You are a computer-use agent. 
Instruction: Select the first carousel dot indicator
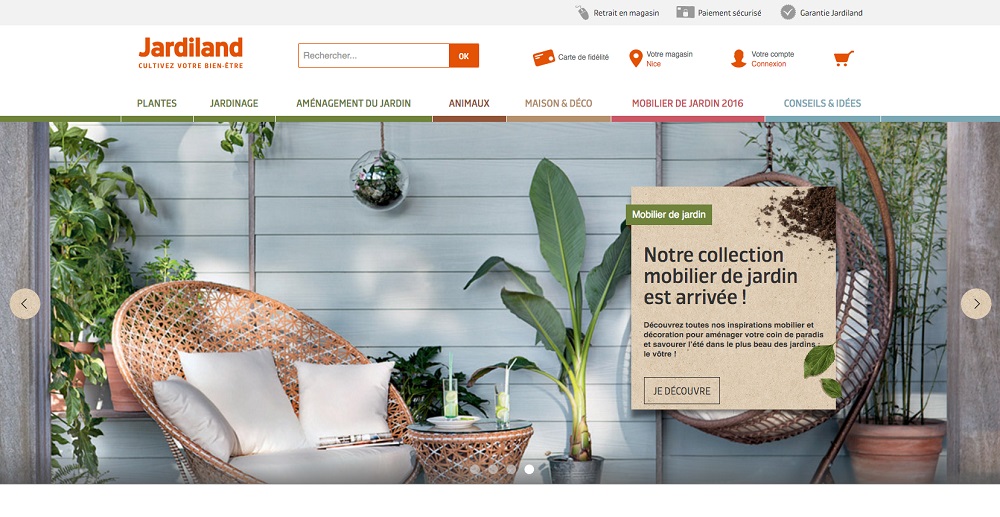point(474,469)
